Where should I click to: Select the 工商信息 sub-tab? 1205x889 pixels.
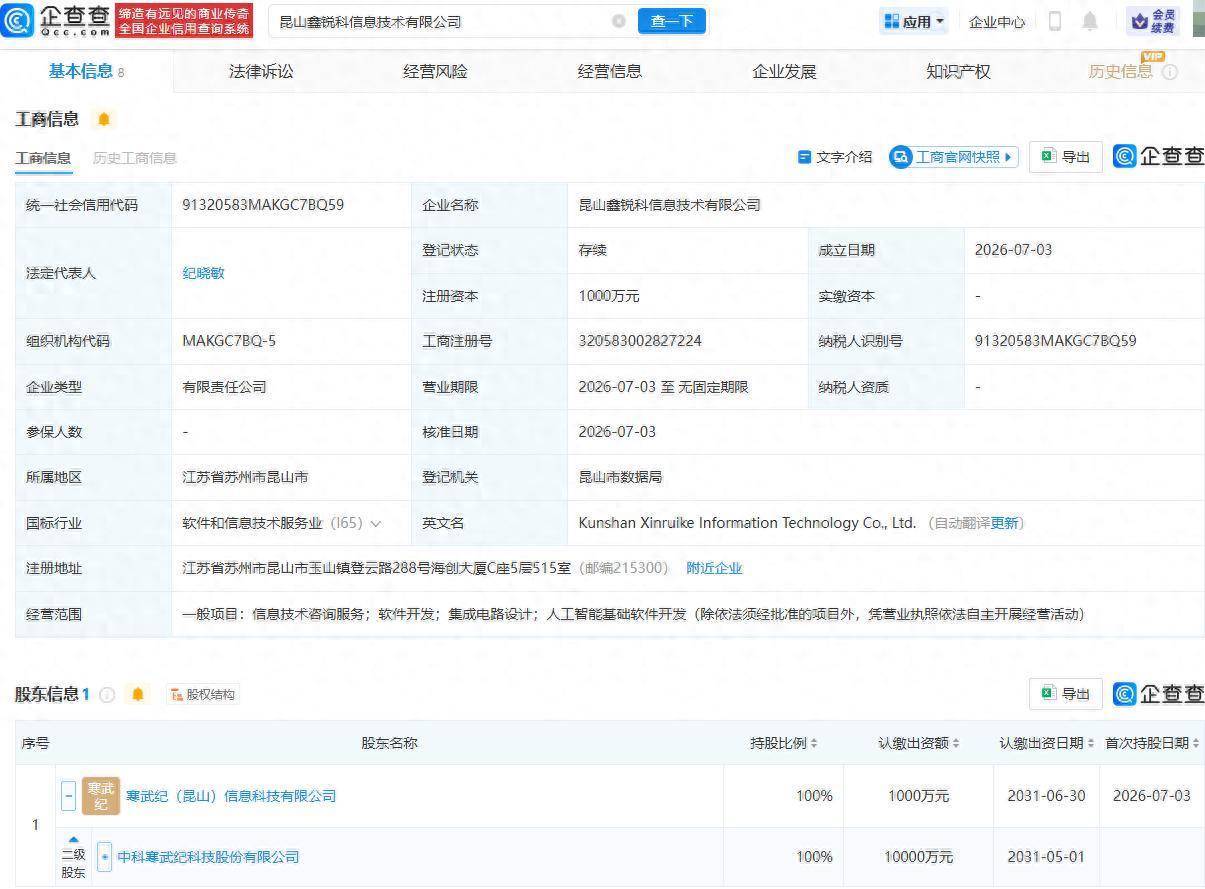[43, 158]
